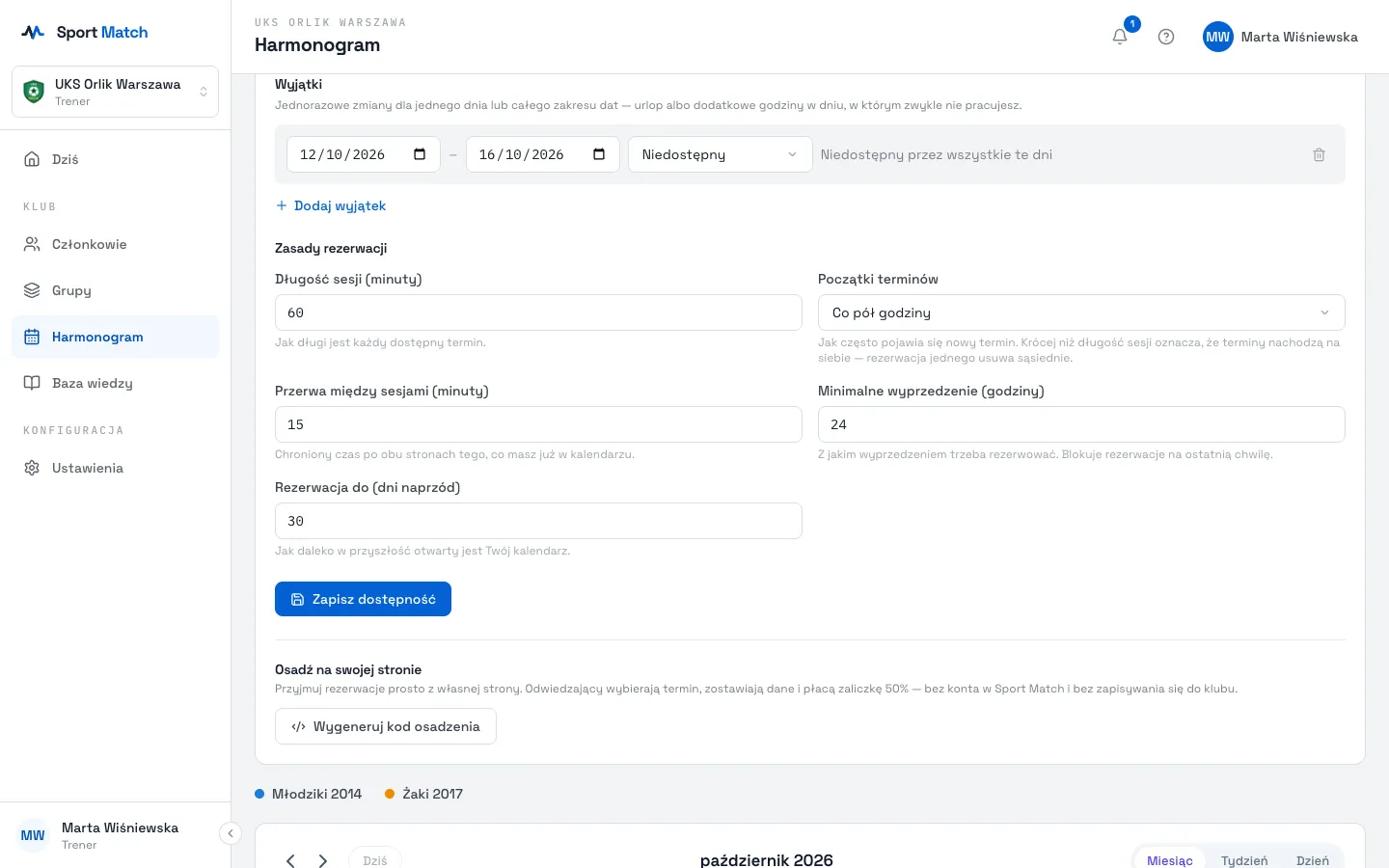The image size is (1389, 868).
Task: Click the Dziś button in calendar header
Action: click(375, 860)
